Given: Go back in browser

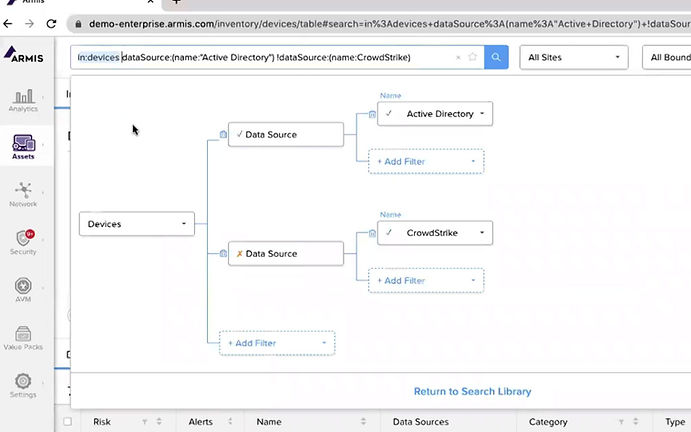Looking at the screenshot, I should click(x=8, y=23).
